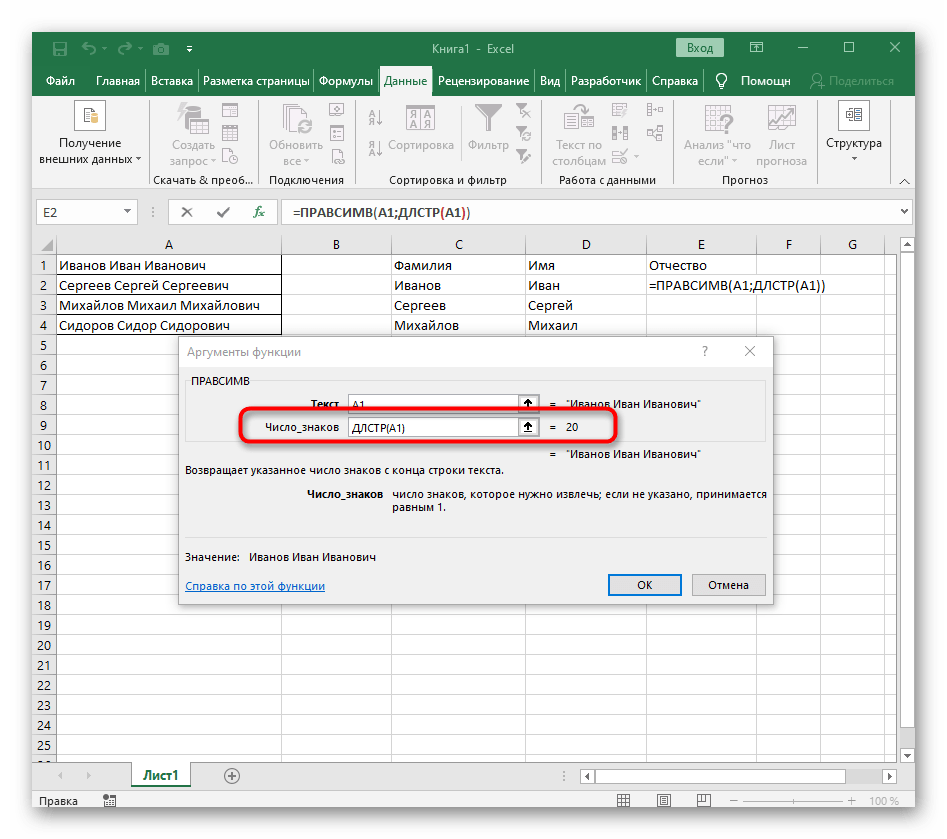947x839 pixels.
Task: Add a new sheet with plus icon
Action: click(232, 775)
